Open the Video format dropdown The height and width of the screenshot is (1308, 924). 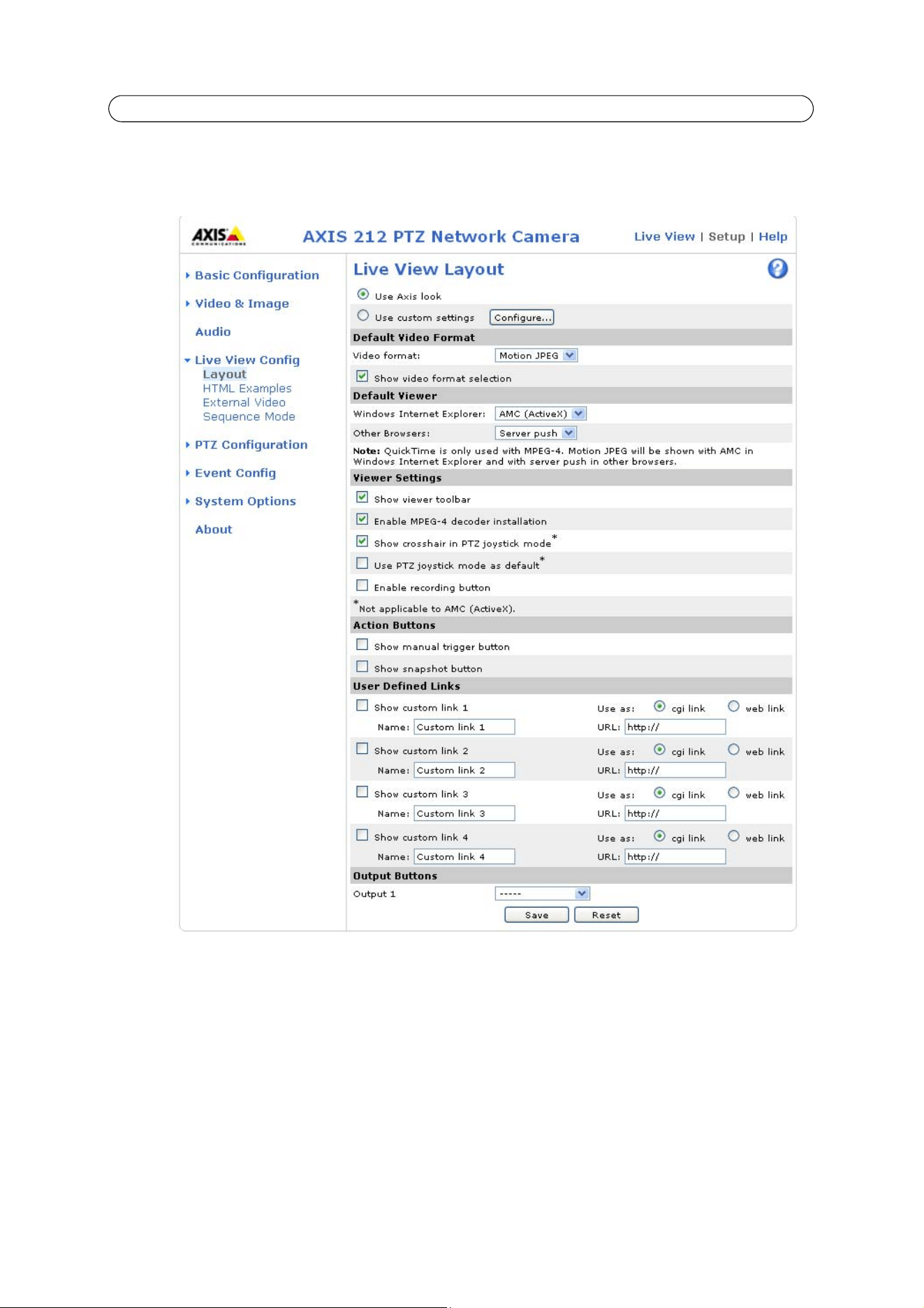536,356
